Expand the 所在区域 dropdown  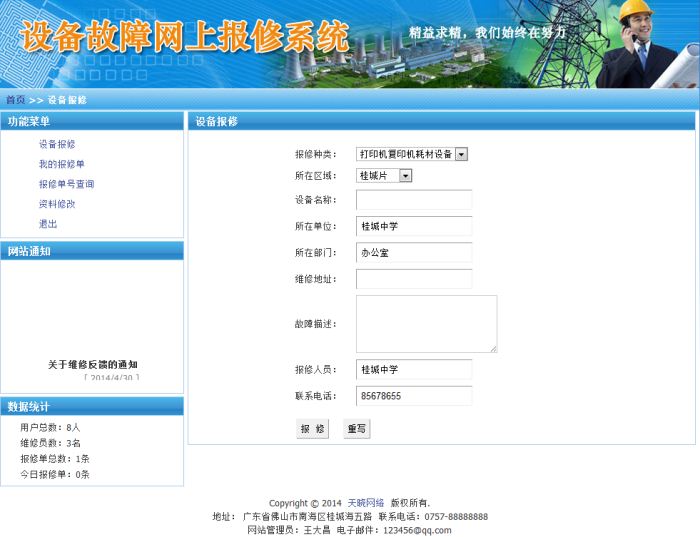point(385,176)
